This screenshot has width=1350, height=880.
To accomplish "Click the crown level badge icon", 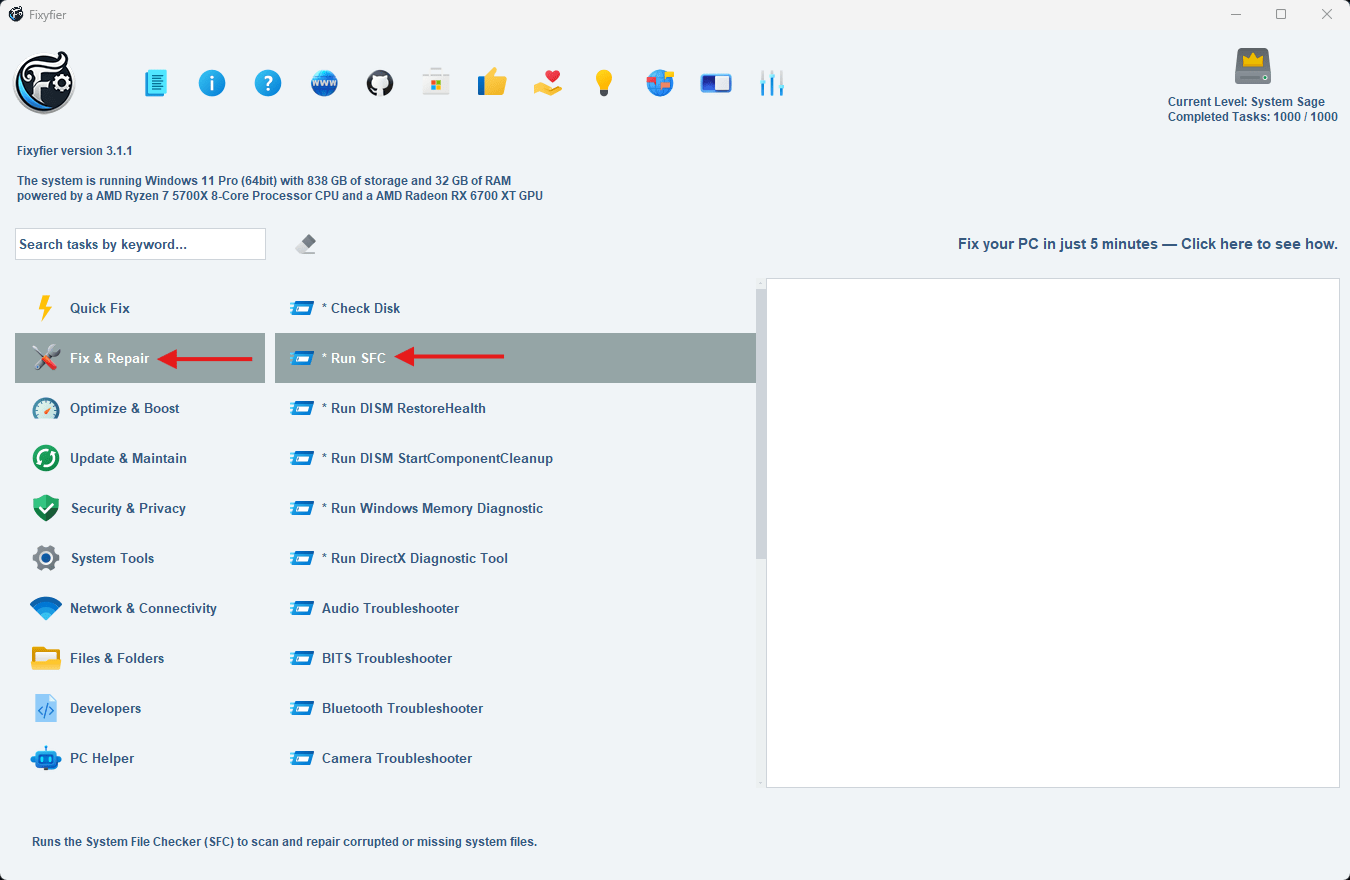I will click(x=1252, y=66).
